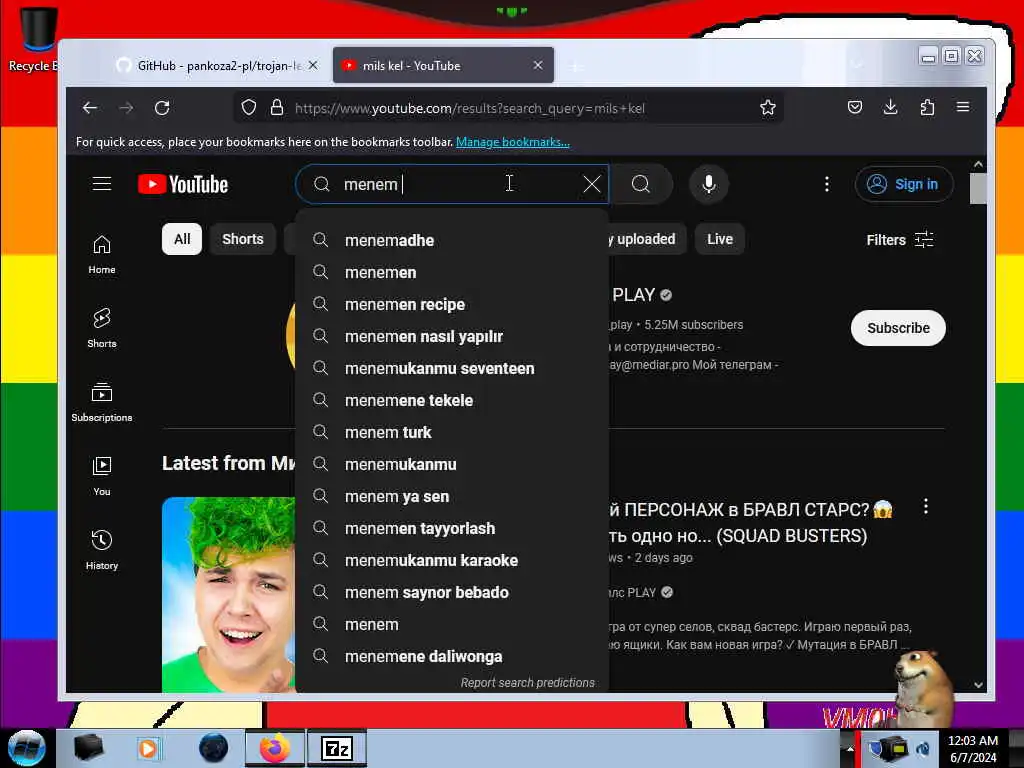Open video options three-dot menu

[x=925, y=506]
